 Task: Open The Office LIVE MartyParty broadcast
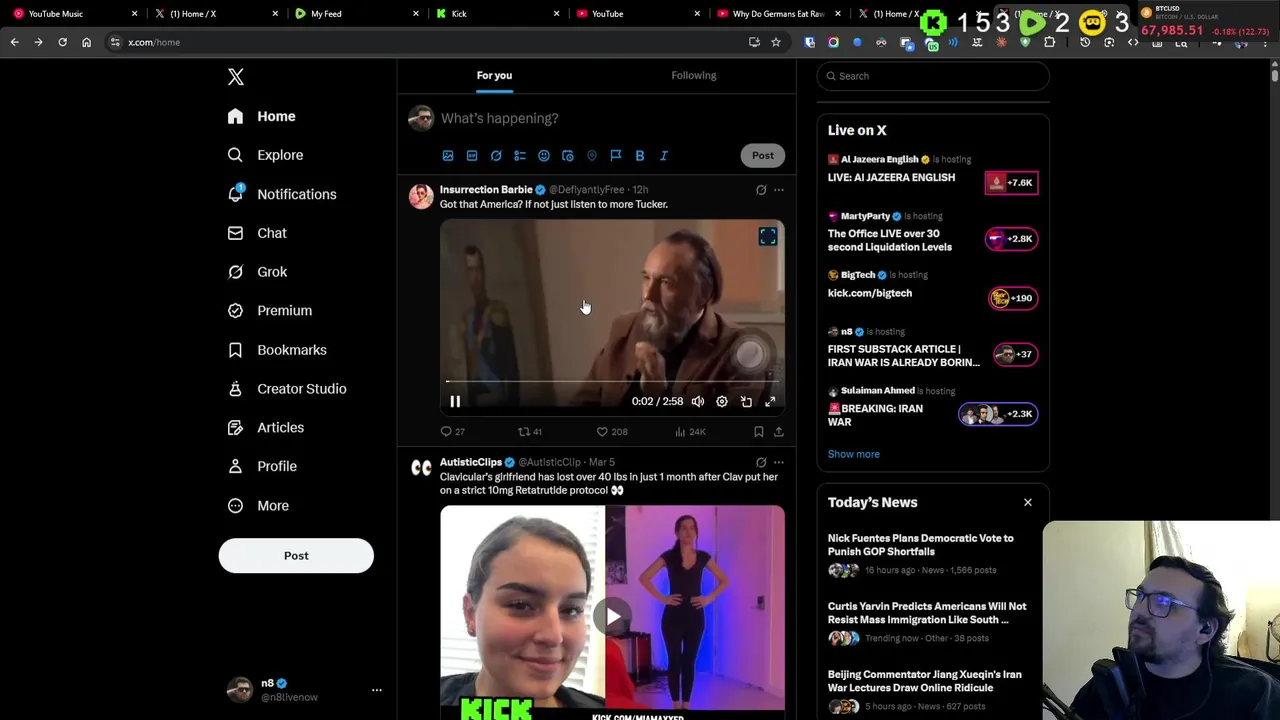(889, 240)
